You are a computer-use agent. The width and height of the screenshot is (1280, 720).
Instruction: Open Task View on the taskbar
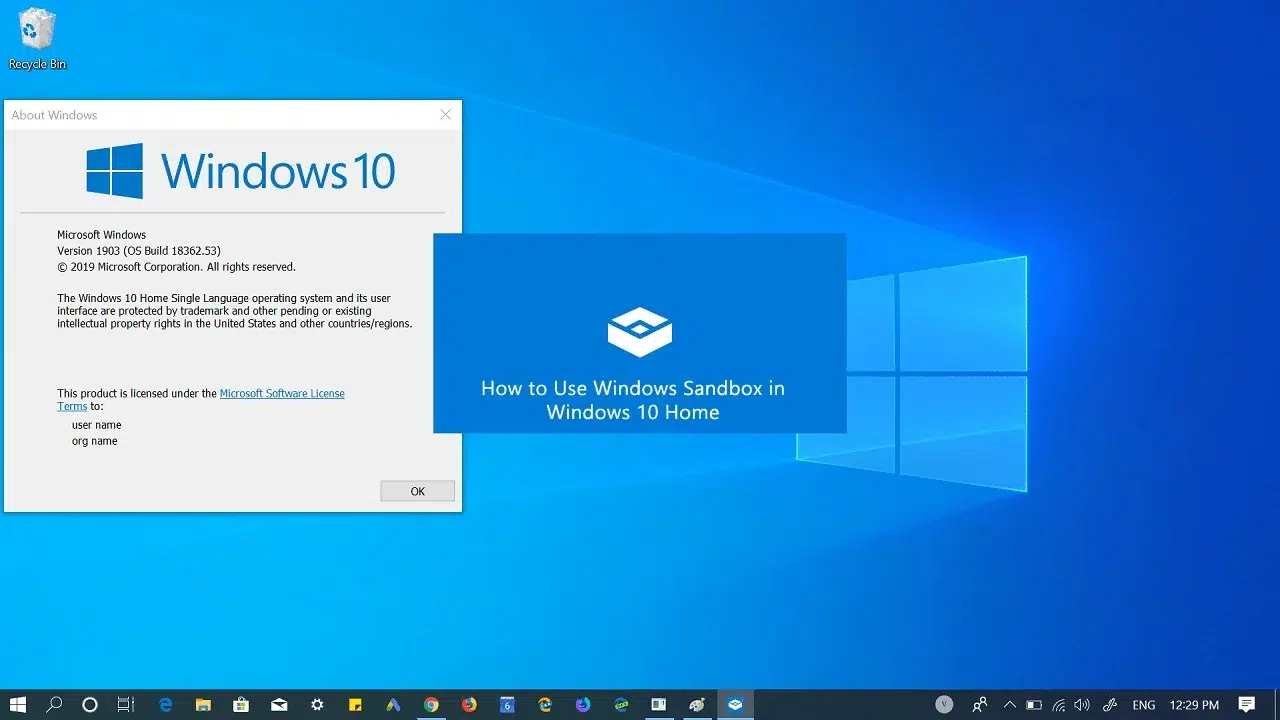pos(125,704)
